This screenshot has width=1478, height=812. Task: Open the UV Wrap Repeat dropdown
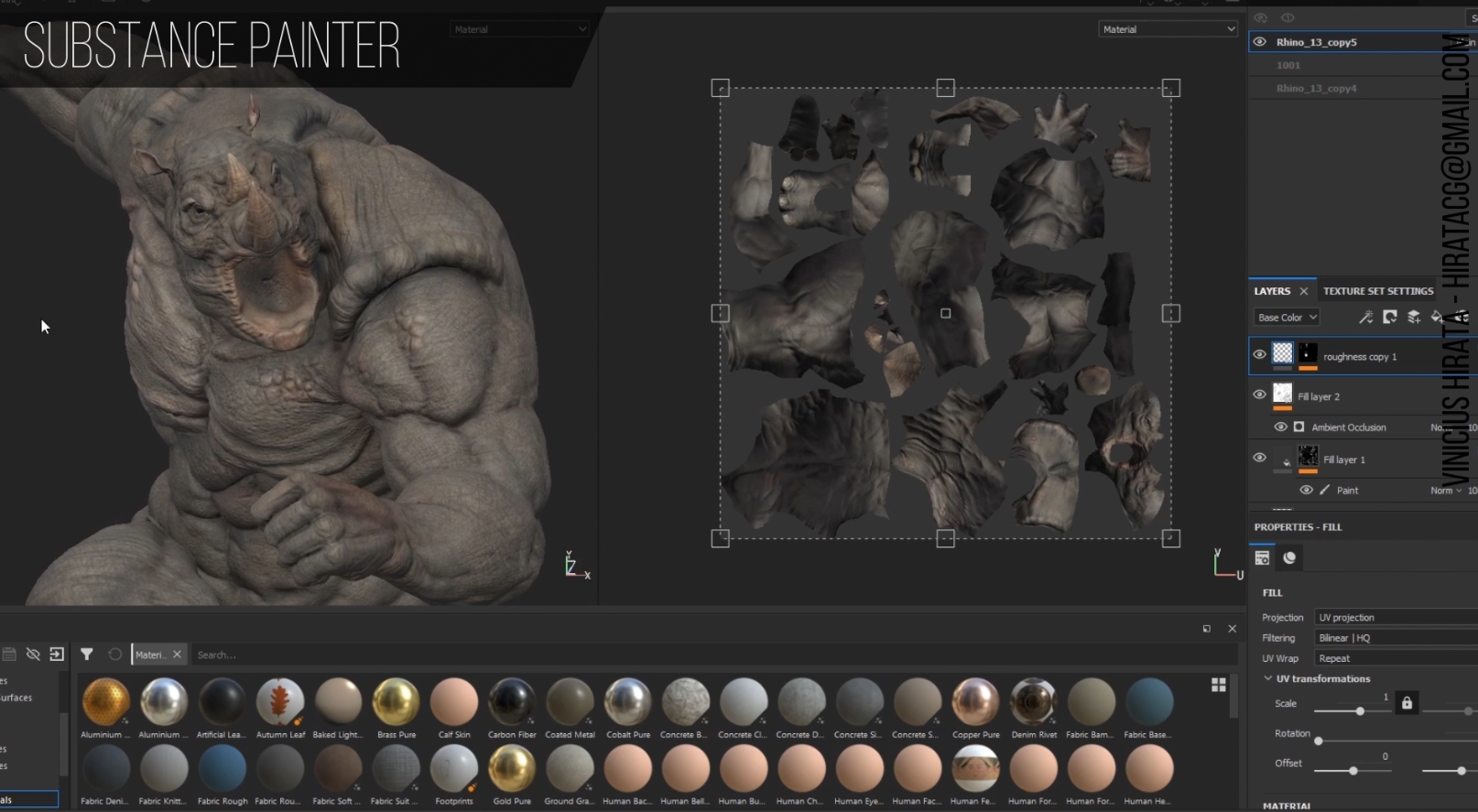tap(1396, 658)
